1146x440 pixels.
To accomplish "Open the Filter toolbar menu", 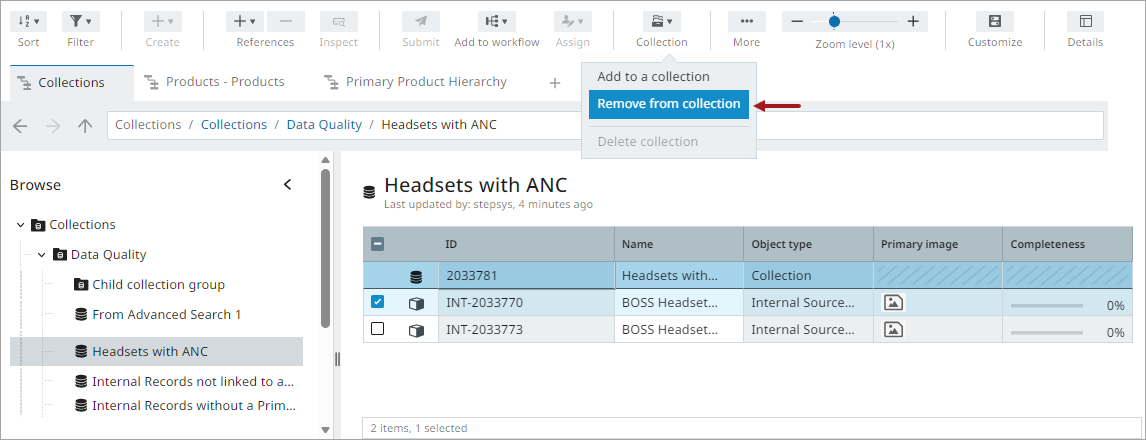I will click(80, 21).
